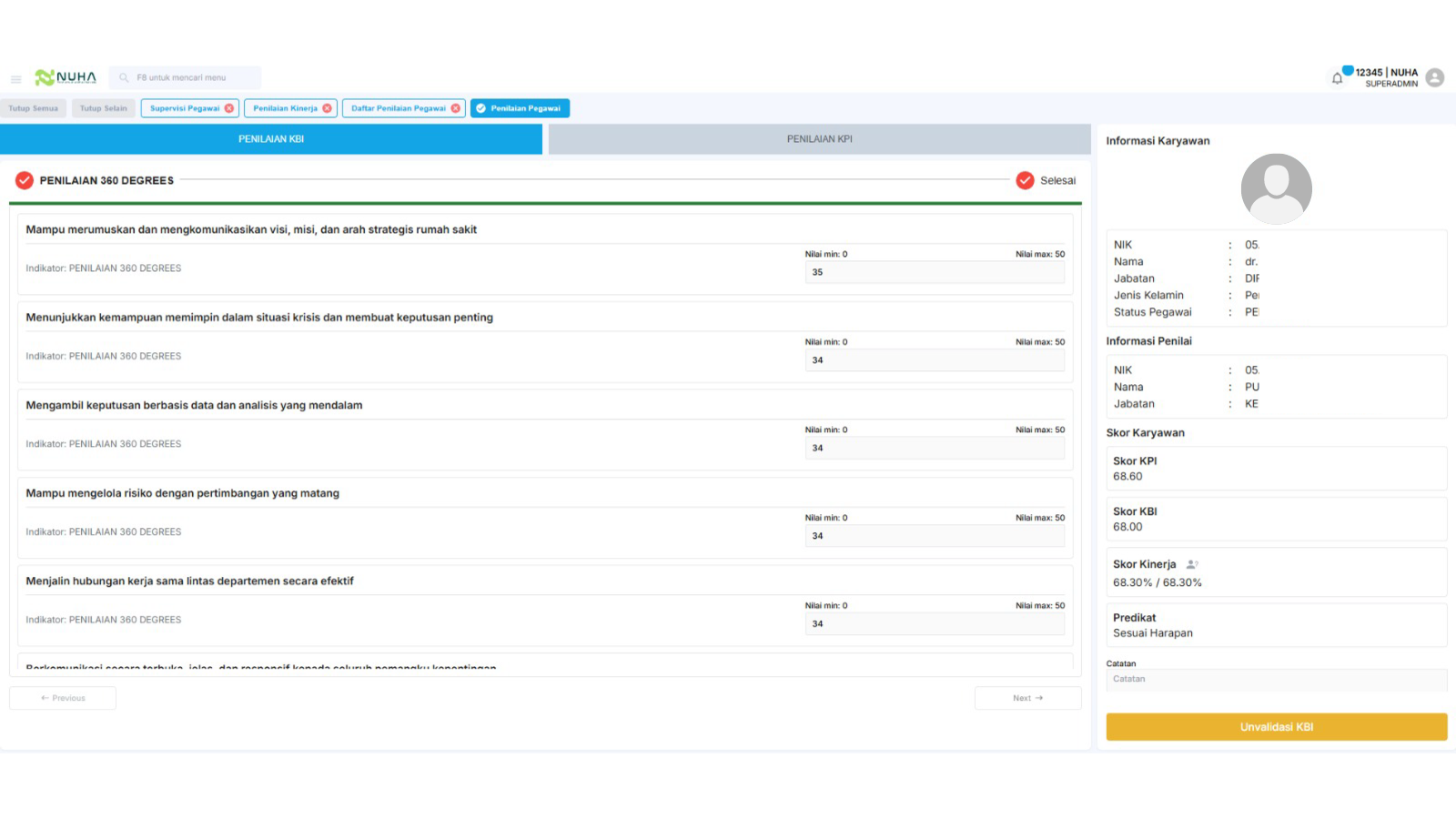Open the hamburger menu icon
This screenshot has width=1456, height=819.
(x=15, y=79)
